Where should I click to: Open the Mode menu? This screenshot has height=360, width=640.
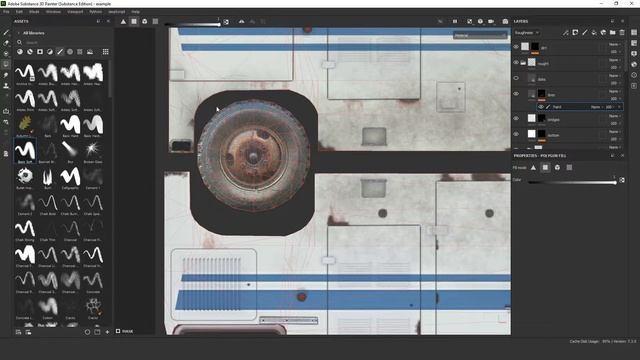click(34, 12)
